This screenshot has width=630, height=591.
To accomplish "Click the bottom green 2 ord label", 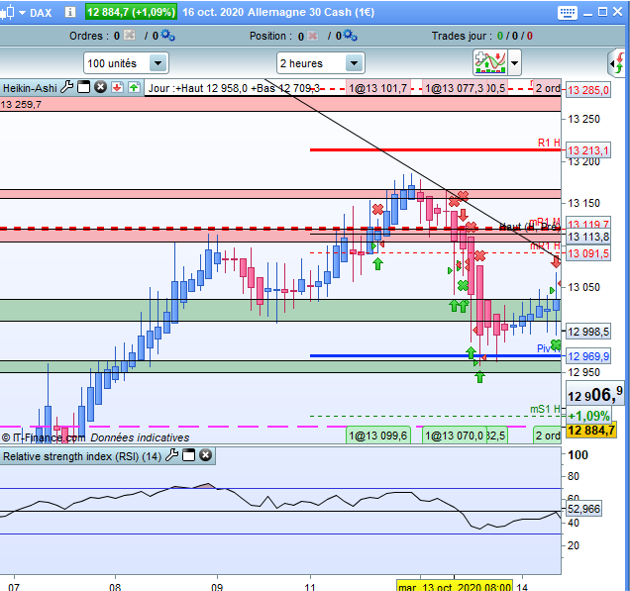I will [547, 436].
